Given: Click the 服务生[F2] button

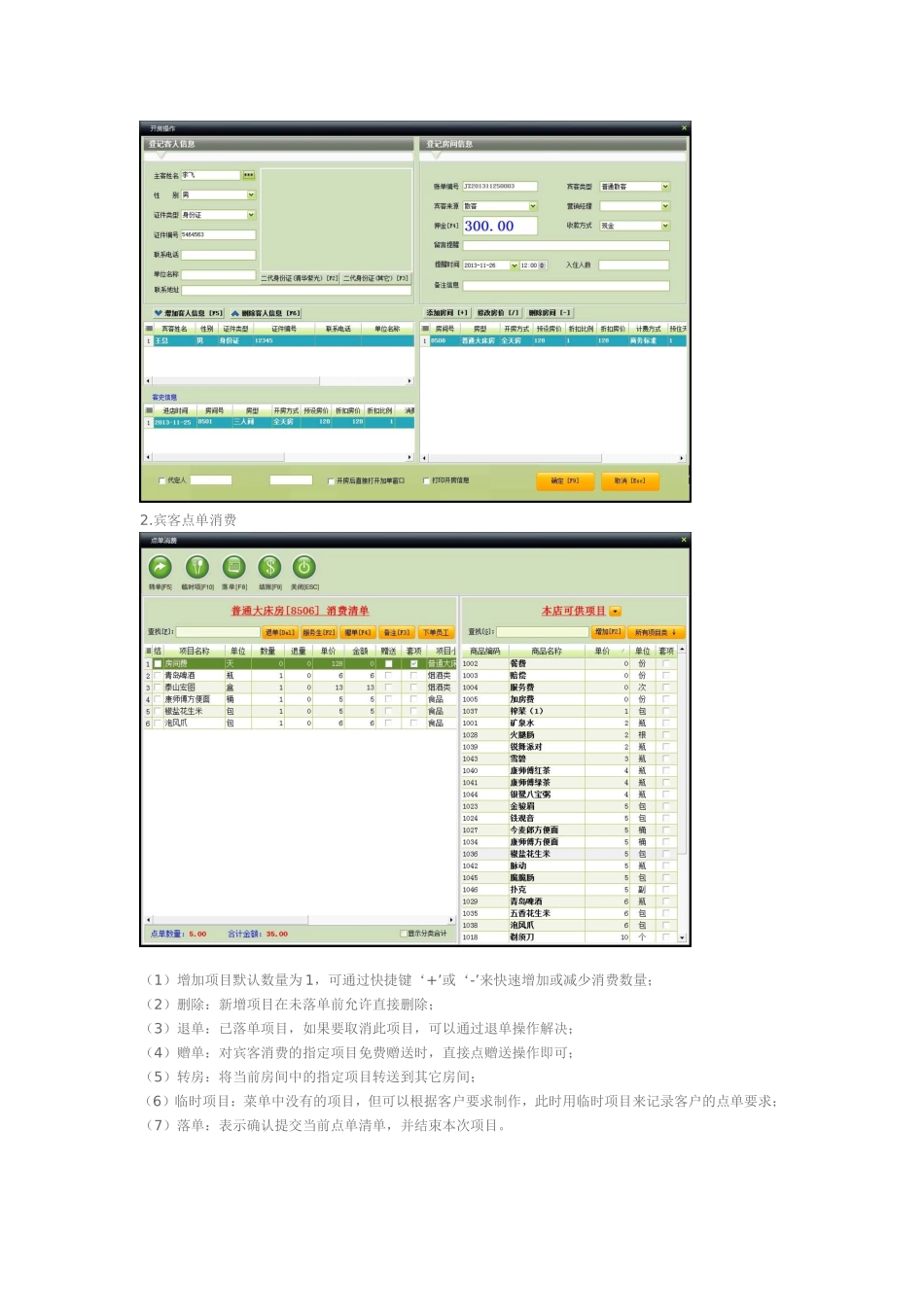Looking at the screenshot, I should 318,632.
